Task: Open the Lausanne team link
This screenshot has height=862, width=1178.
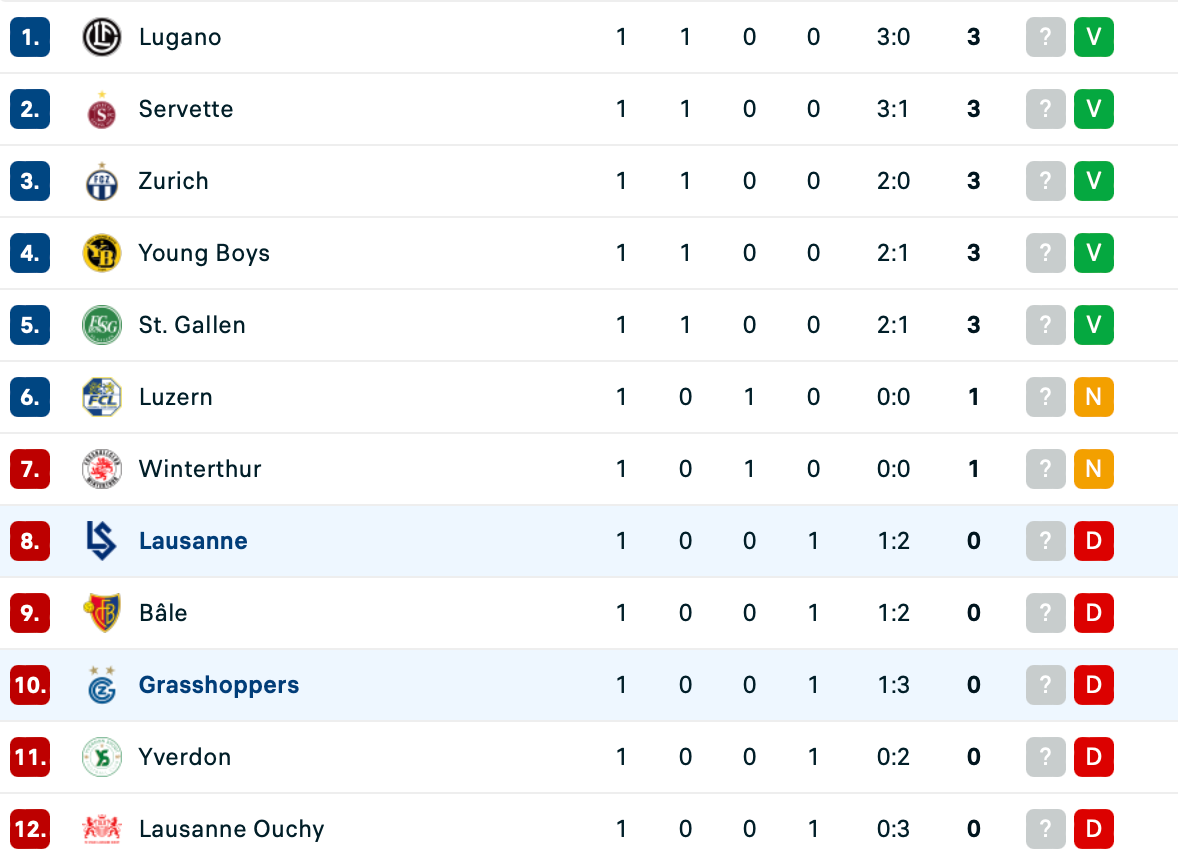Action: pyautogui.click(x=193, y=541)
